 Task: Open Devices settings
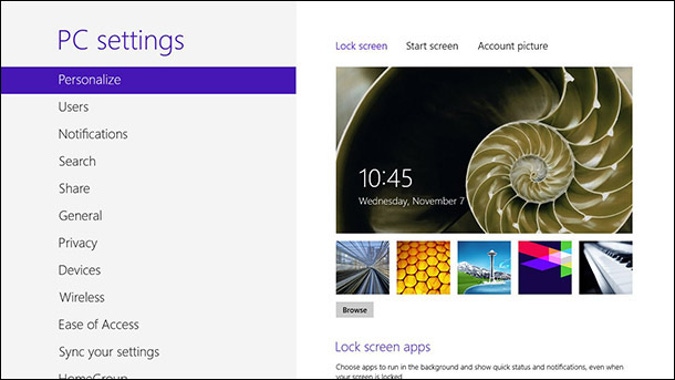[80, 270]
